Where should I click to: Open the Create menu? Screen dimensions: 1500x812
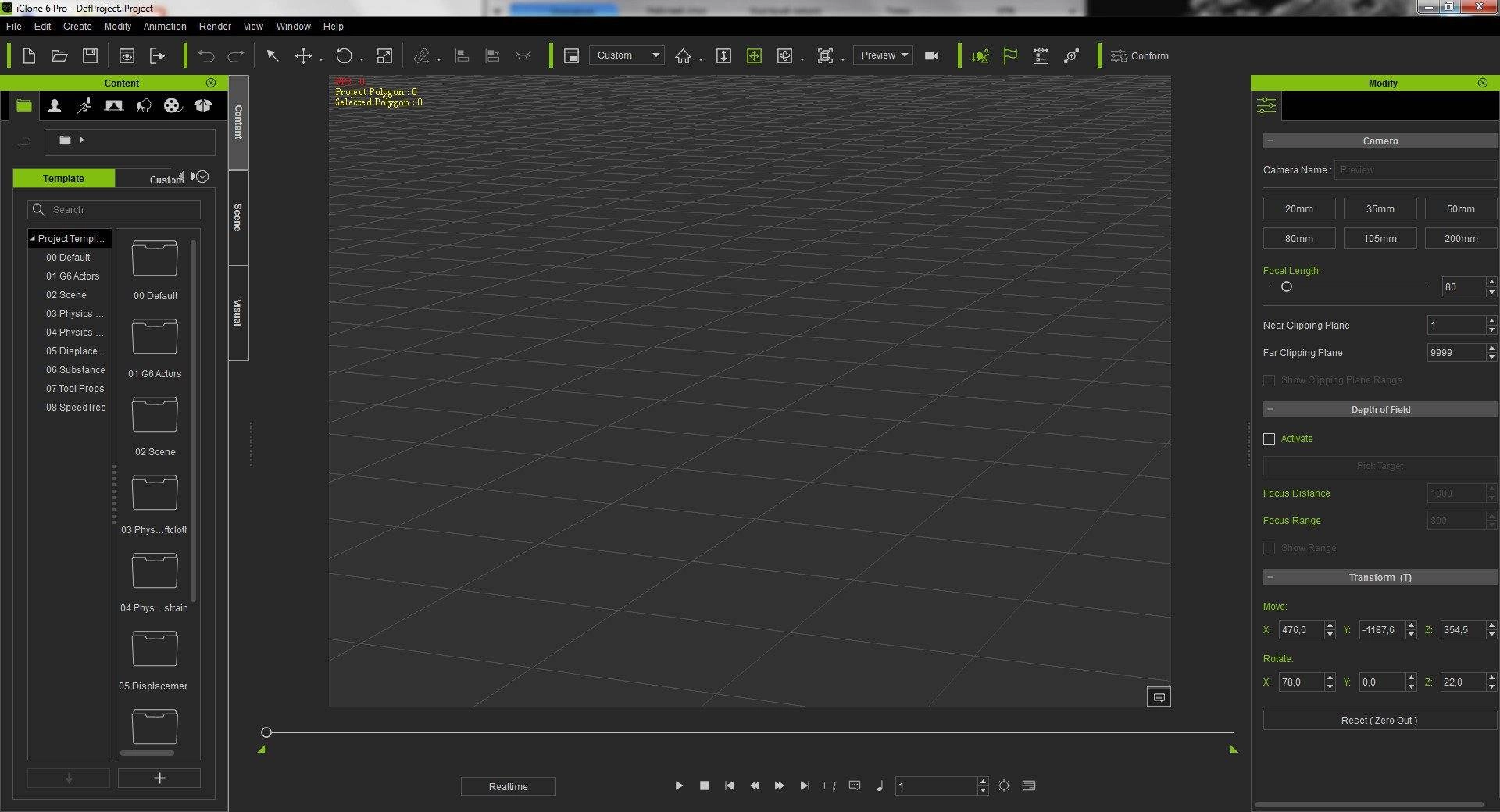[77, 27]
